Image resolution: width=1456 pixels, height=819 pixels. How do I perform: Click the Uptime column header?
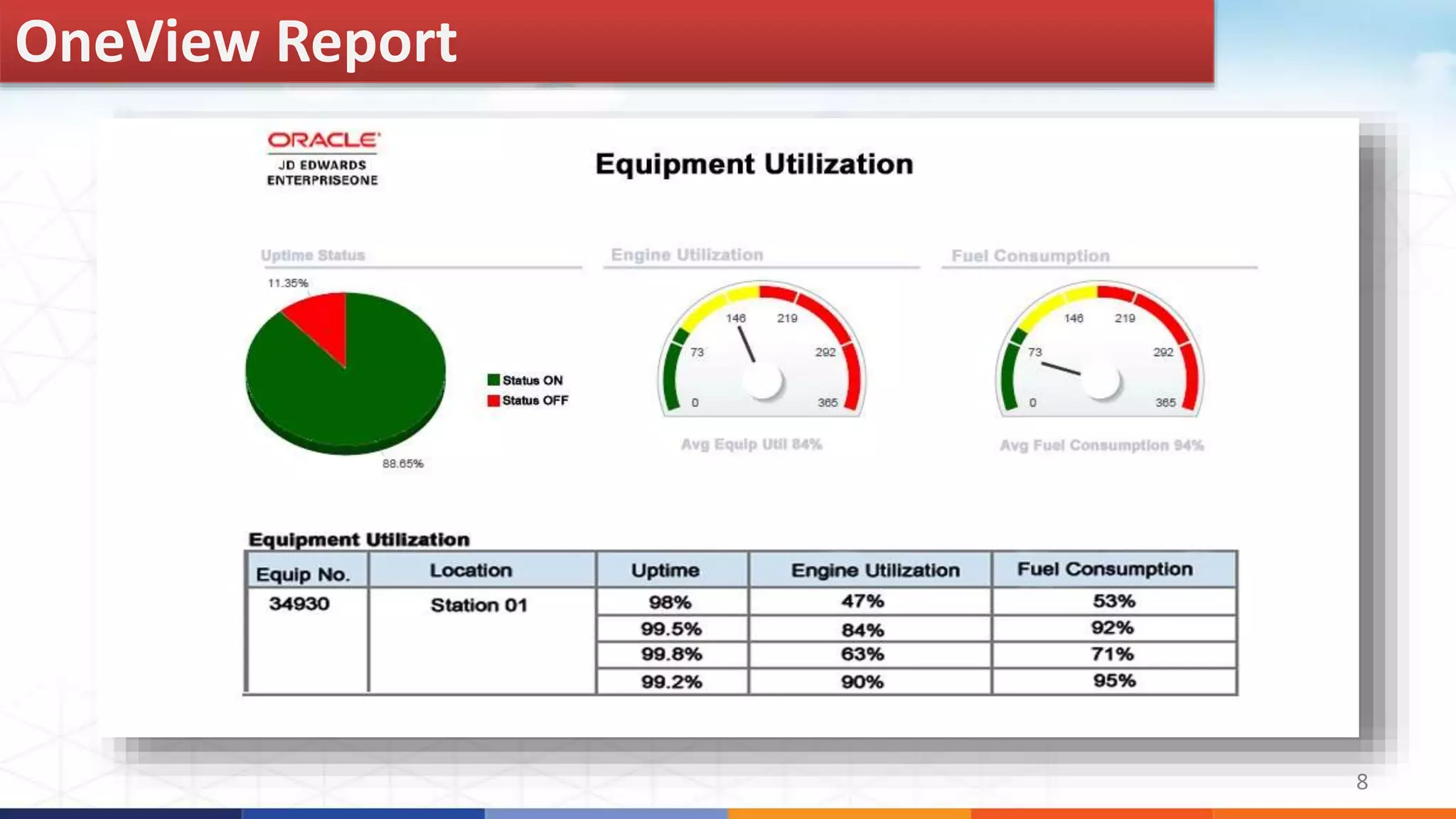665,570
